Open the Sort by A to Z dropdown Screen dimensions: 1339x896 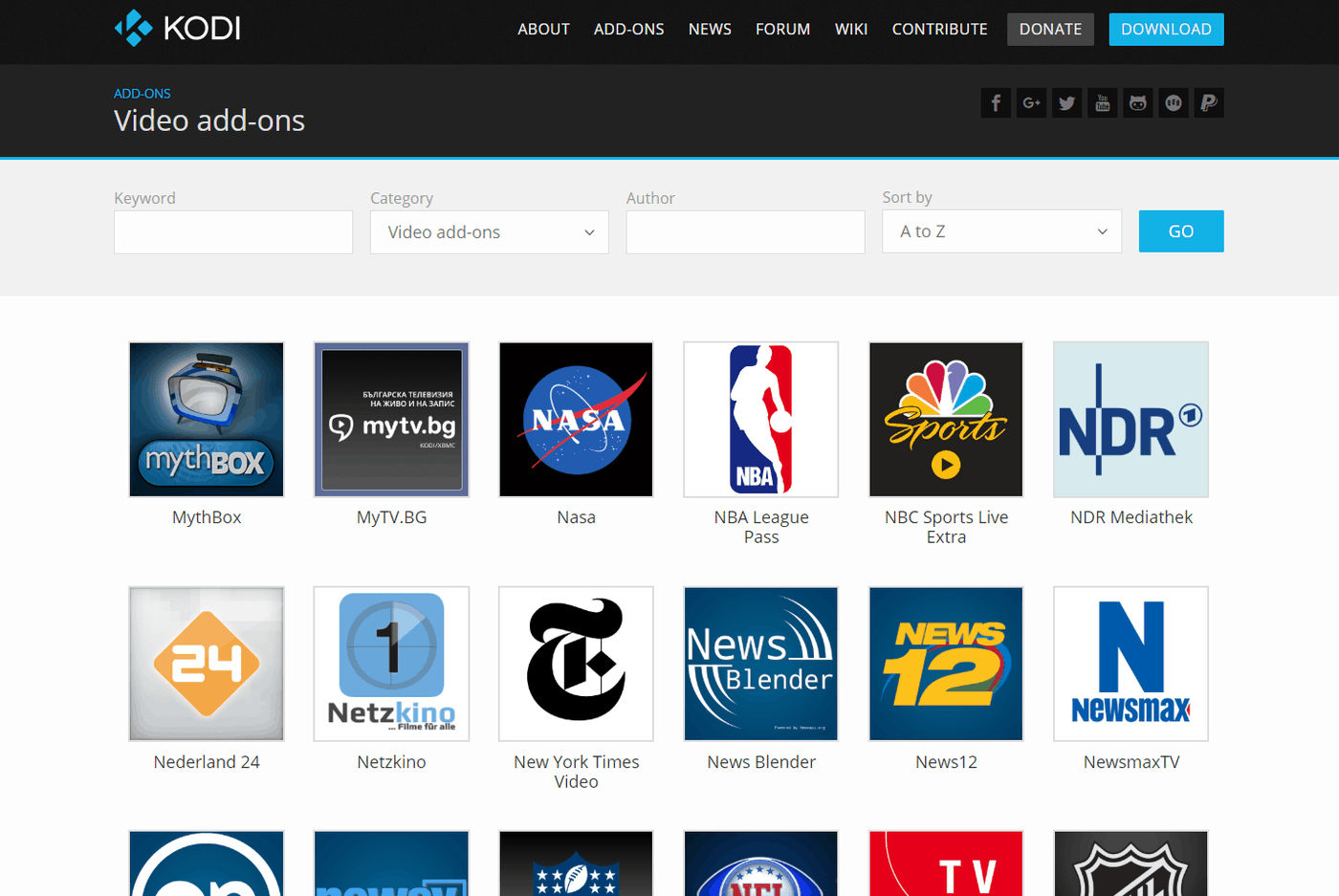(1001, 231)
